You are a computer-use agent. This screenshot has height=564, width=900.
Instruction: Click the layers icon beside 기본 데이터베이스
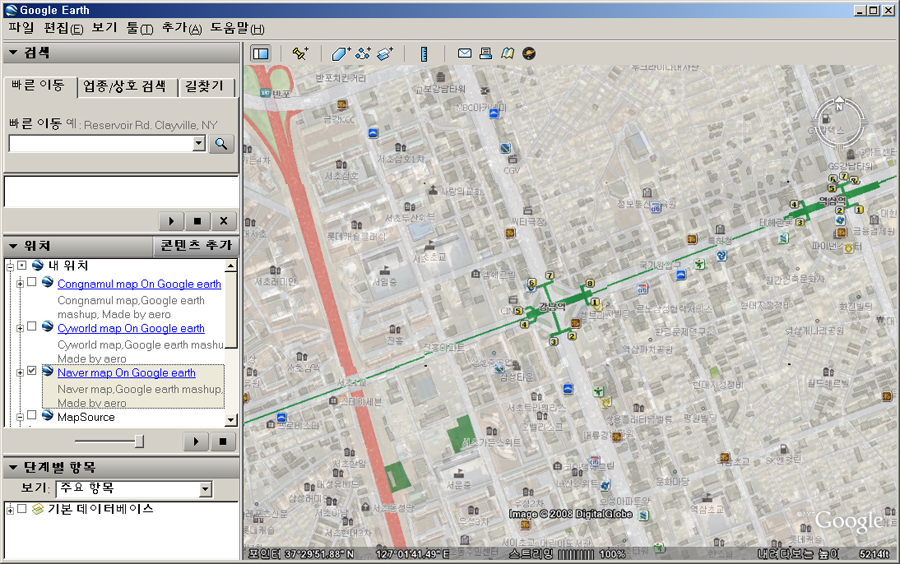(37, 508)
